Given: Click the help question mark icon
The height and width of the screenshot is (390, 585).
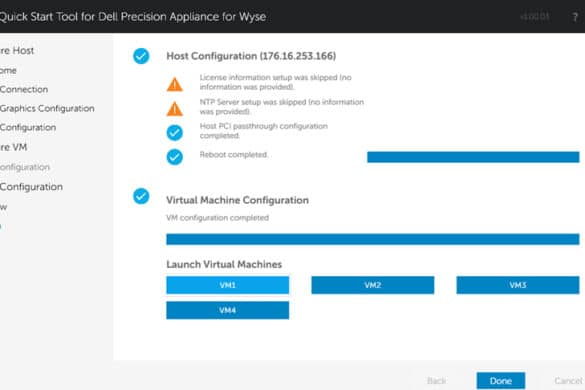Looking at the screenshot, I should (575, 17).
